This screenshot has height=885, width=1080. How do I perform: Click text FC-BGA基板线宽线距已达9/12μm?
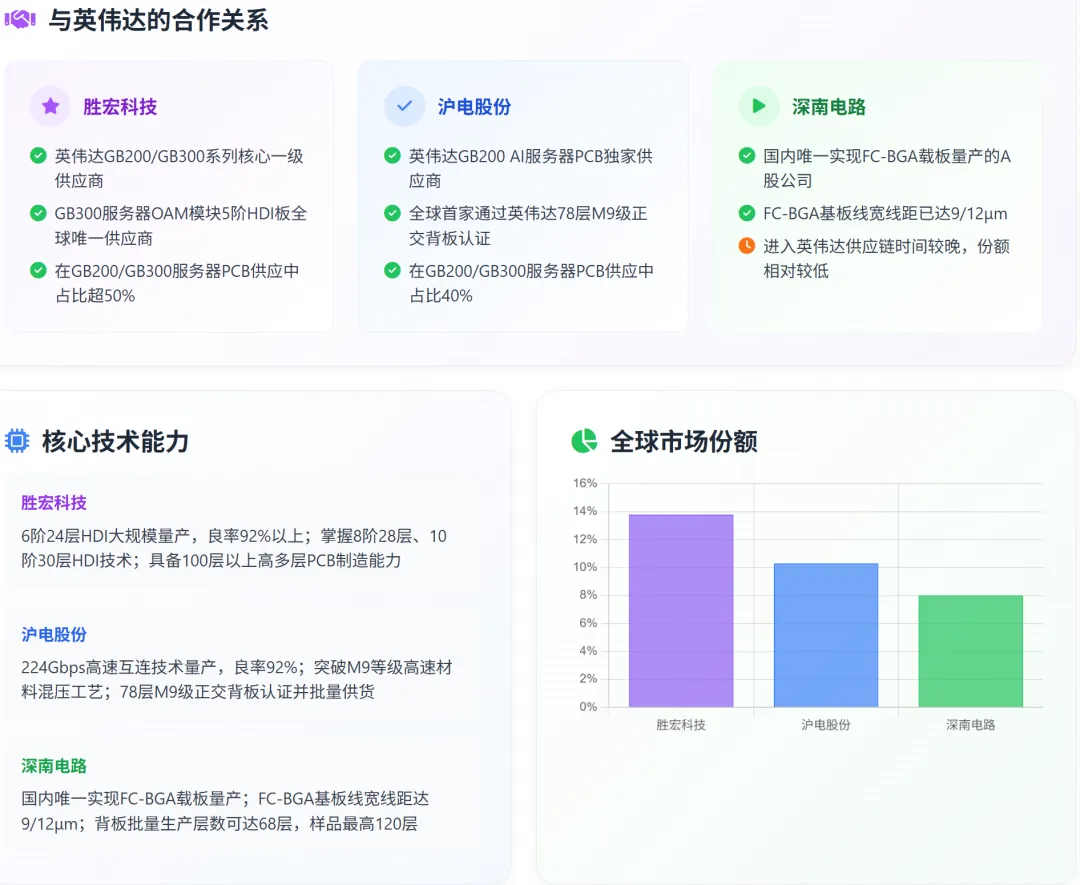pyautogui.click(x=885, y=214)
